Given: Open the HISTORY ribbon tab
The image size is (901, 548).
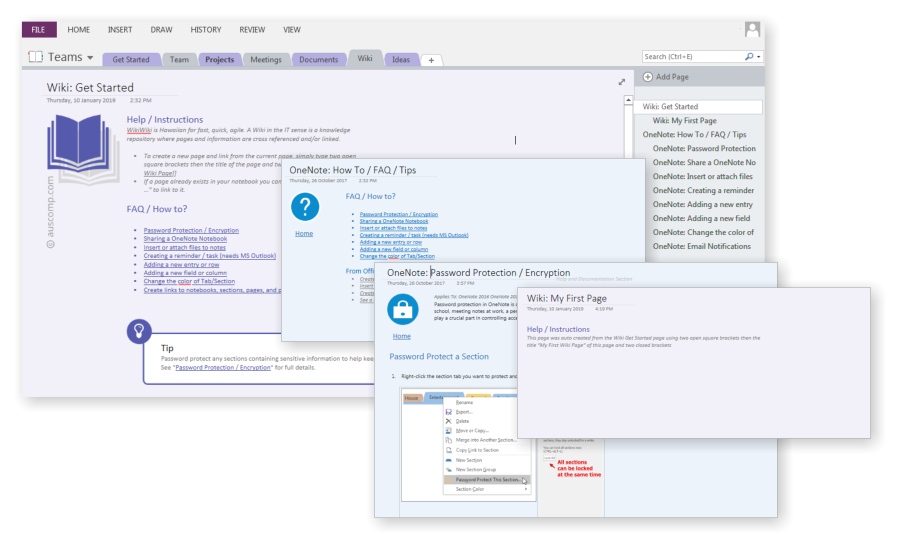Looking at the screenshot, I should tap(206, 29).
